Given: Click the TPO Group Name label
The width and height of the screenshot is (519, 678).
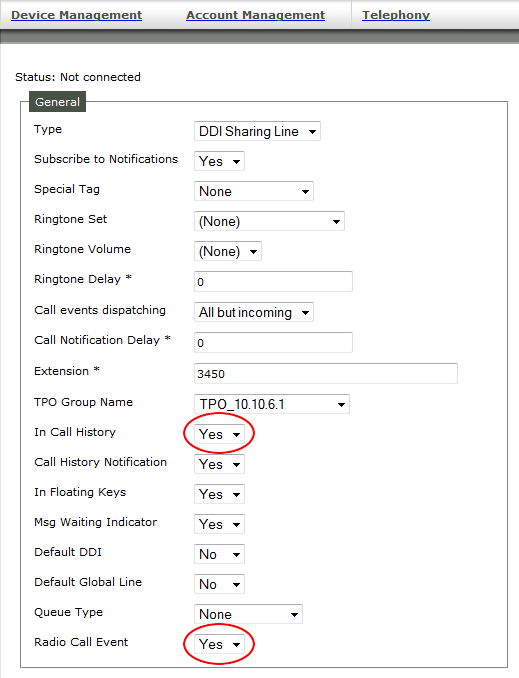Looking at the screenshot, I should (x=83, y=402).
